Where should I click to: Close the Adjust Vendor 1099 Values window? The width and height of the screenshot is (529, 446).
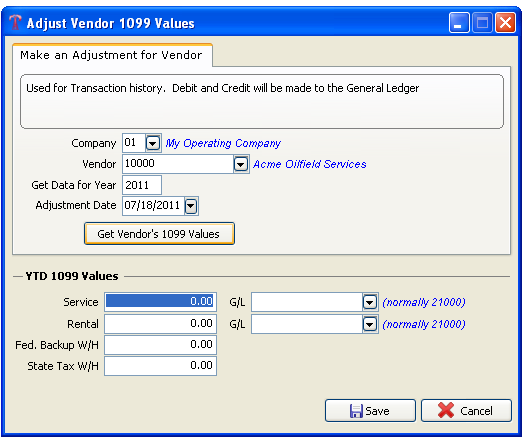(505, 23)
